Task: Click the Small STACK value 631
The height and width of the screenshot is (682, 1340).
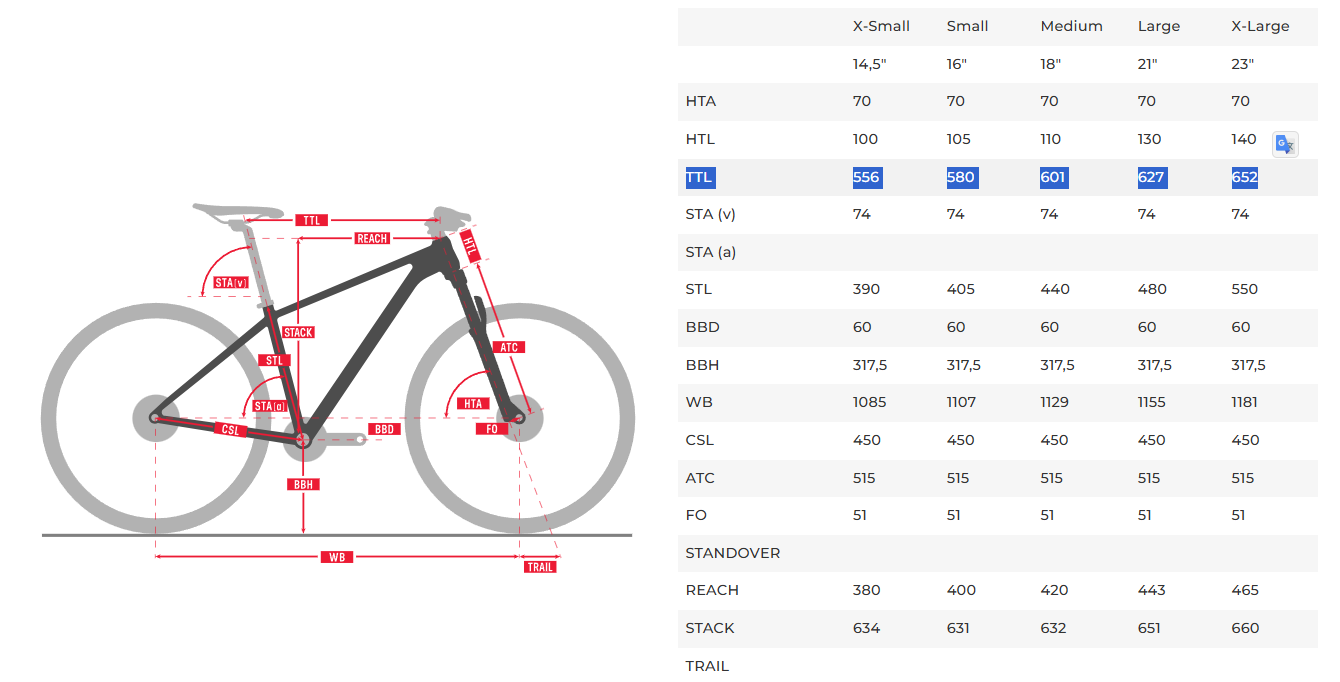Action: click(x=961, y=628)
